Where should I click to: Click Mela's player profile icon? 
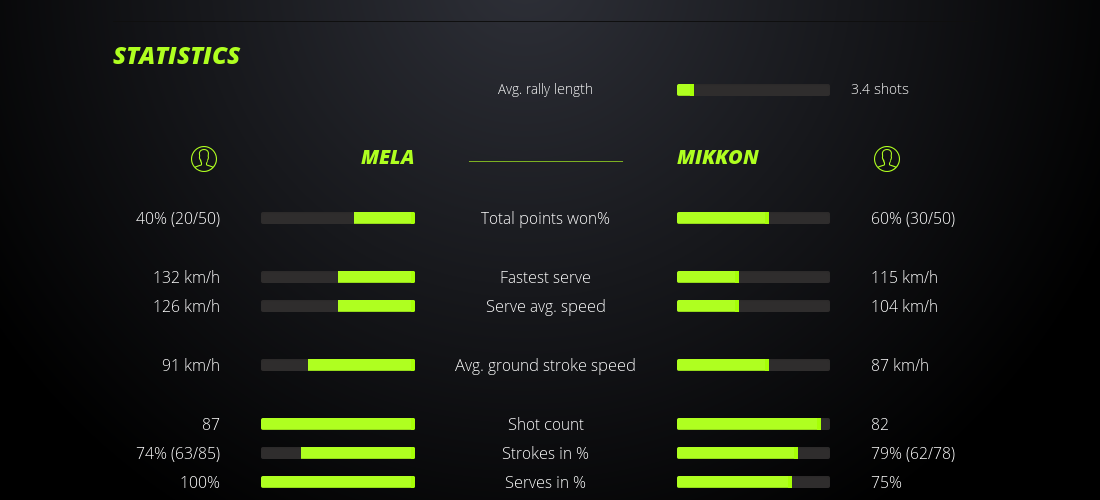pos(203,158)
